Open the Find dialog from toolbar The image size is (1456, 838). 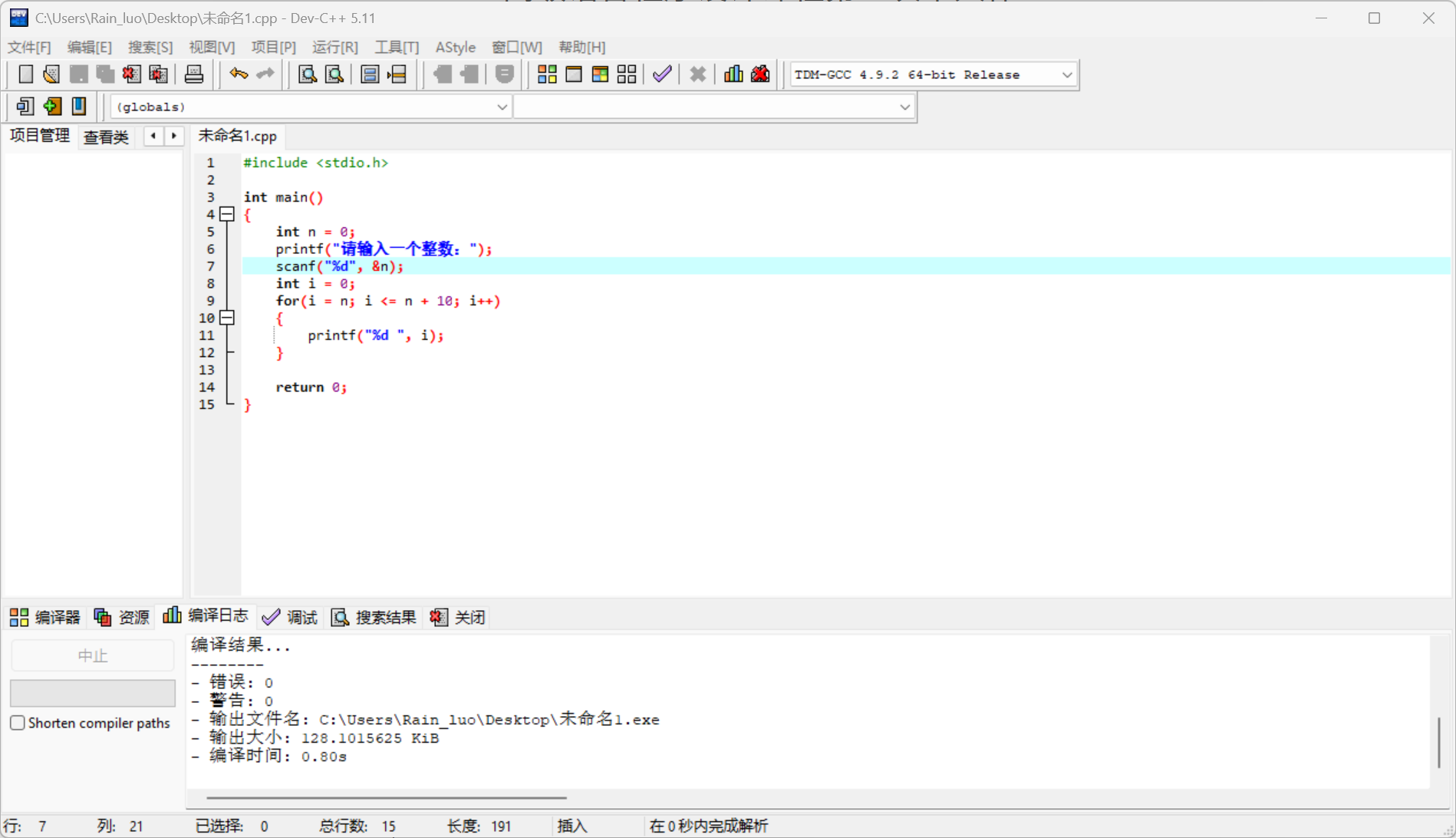308,74
